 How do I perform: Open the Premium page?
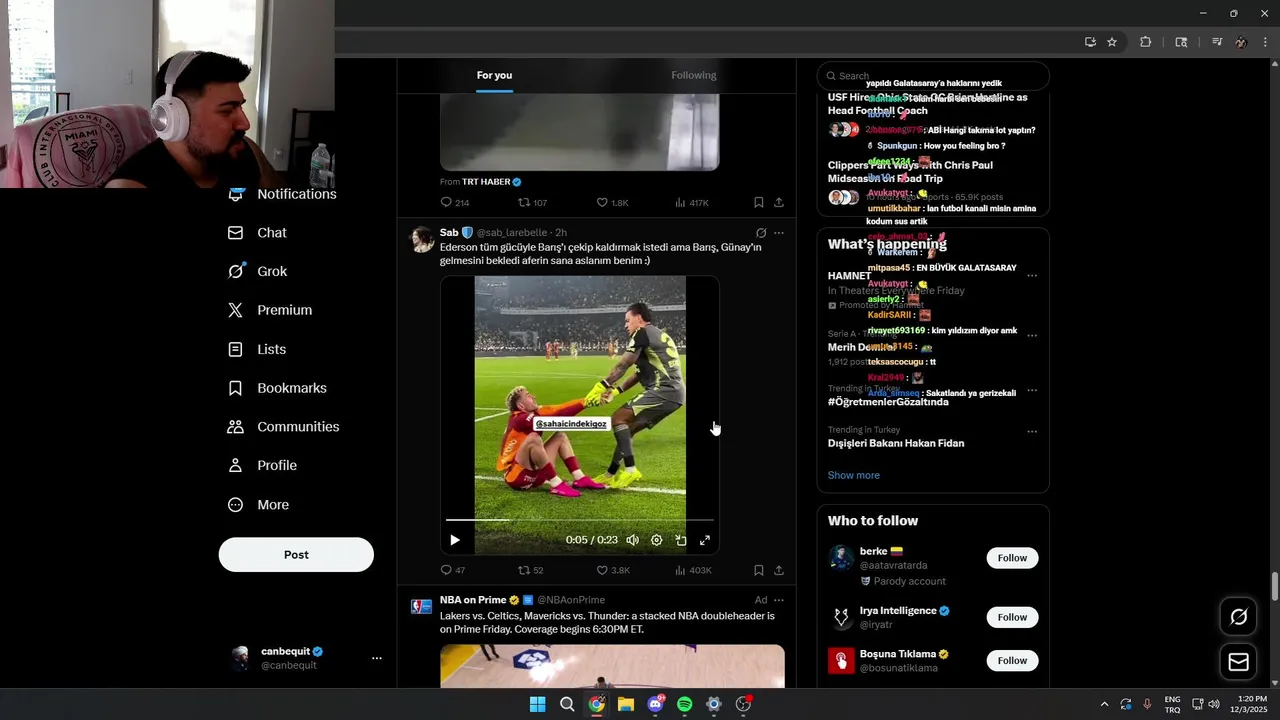point(270,310)
